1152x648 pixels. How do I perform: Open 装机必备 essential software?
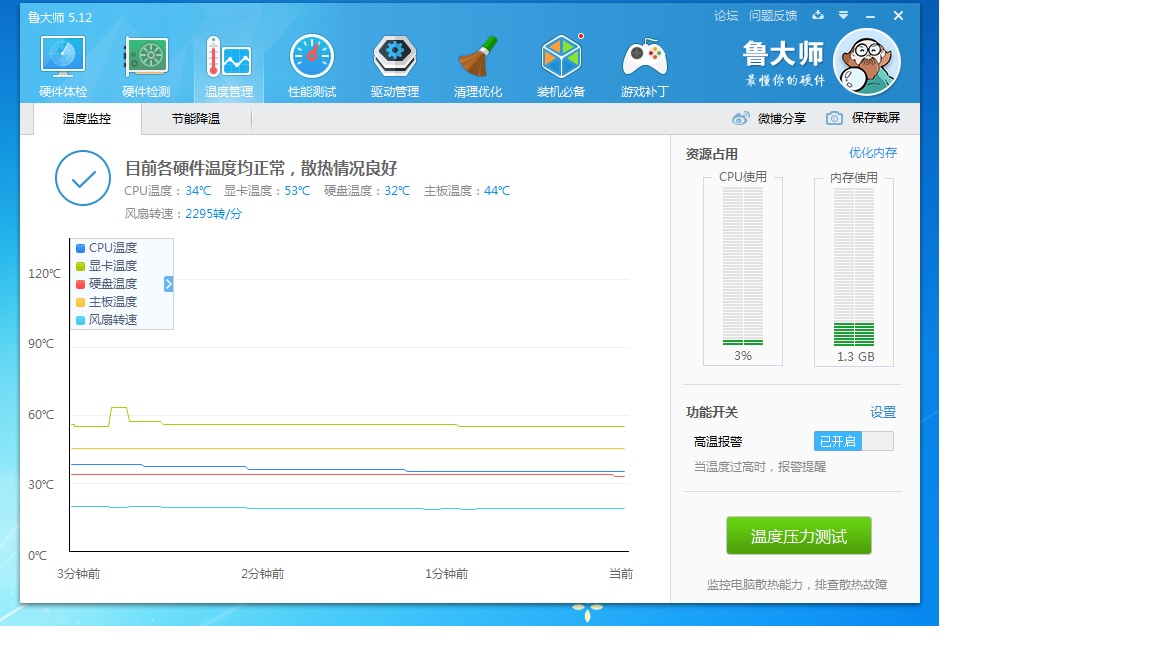tap(561, 67)
